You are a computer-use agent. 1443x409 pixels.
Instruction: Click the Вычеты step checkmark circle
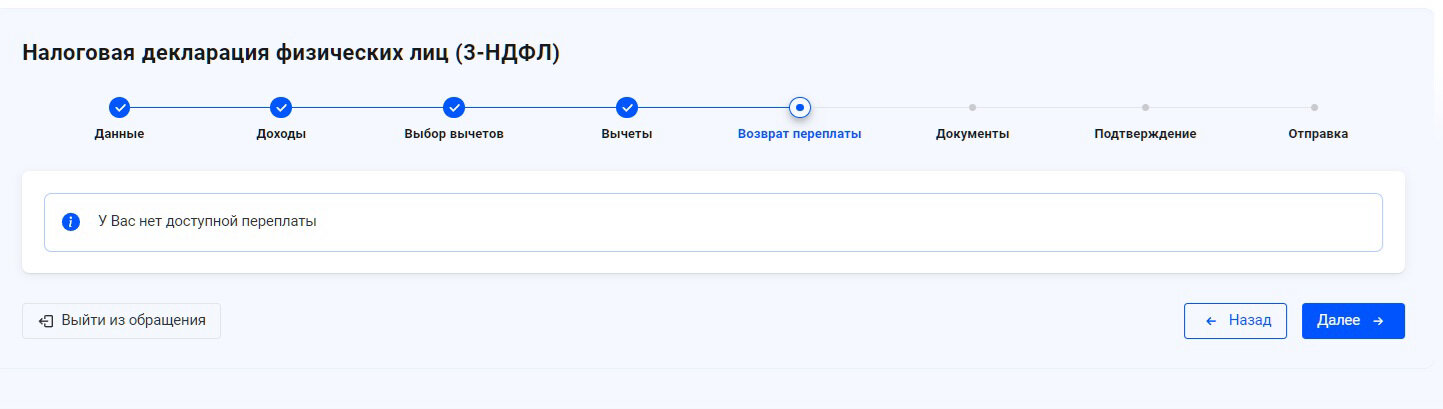coord(627,107)
